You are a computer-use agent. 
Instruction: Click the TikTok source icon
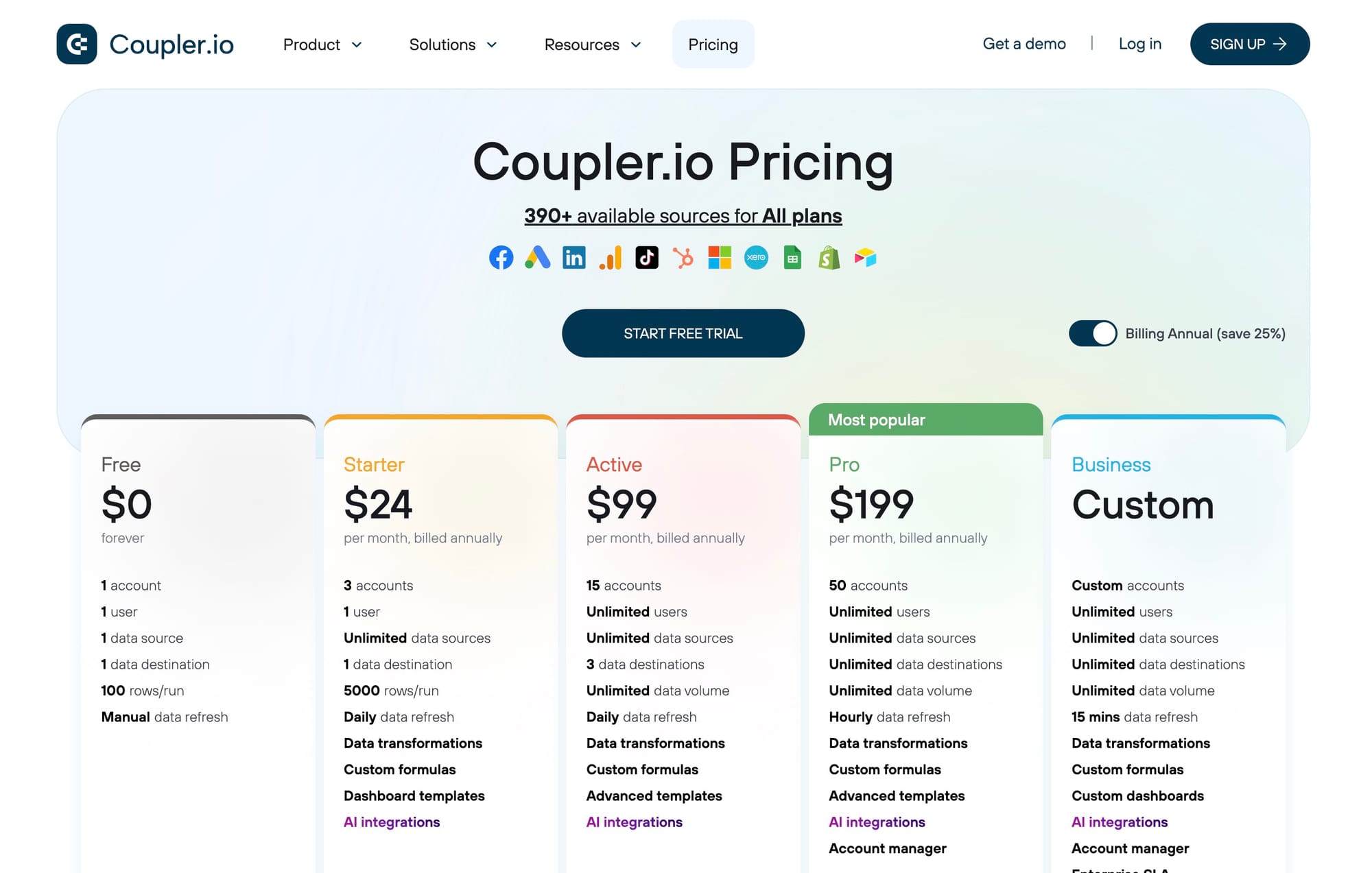tap(646, 258)
